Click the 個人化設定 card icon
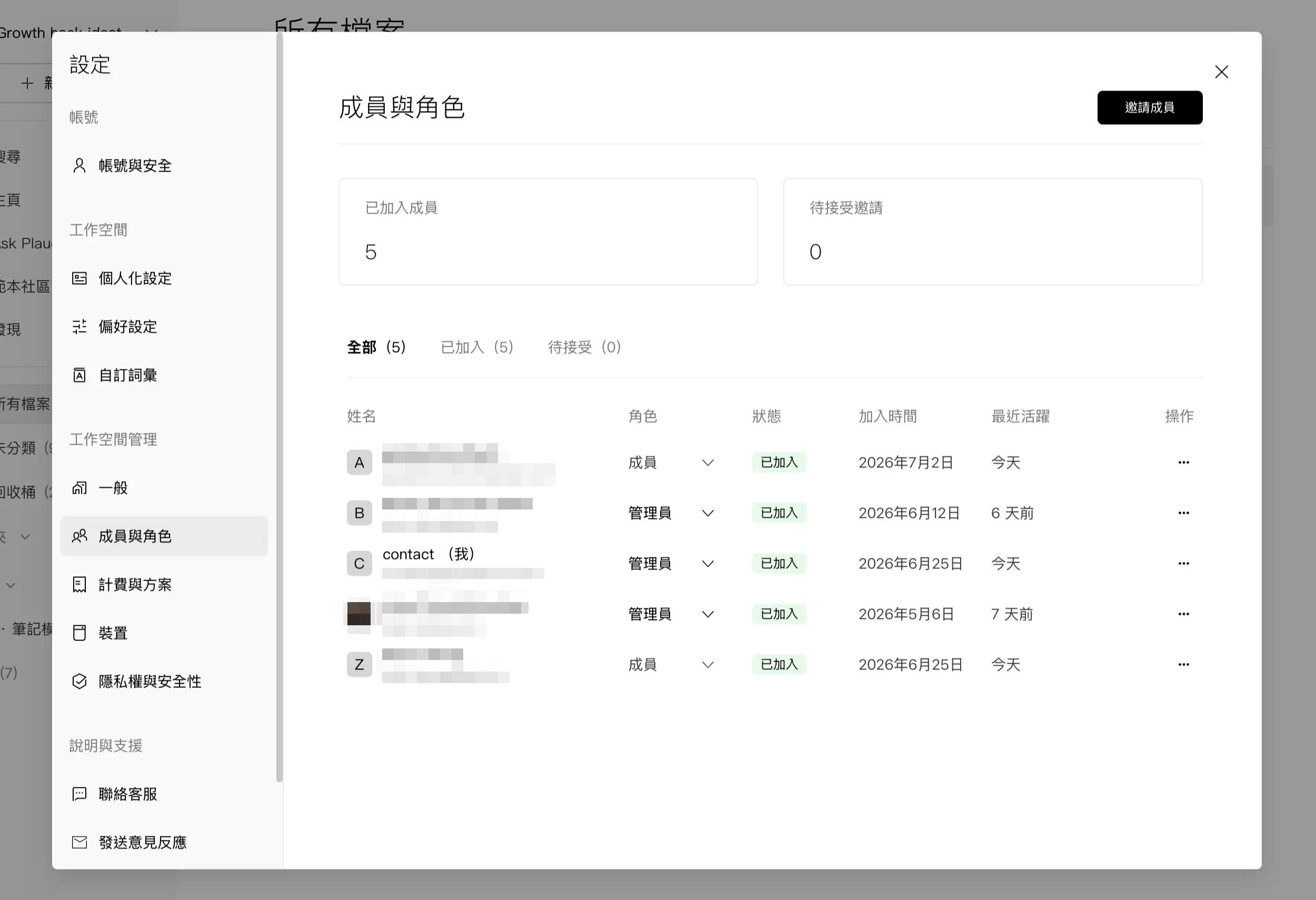Screen dimensions: 1316x900 [79, 278]
